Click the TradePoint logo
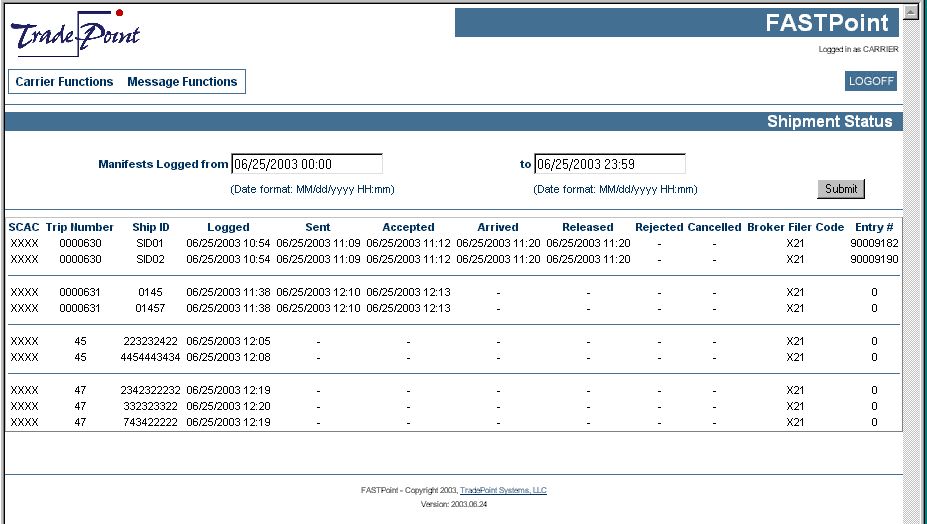This screenshot has height=524, width=927. tap(75, 34)
